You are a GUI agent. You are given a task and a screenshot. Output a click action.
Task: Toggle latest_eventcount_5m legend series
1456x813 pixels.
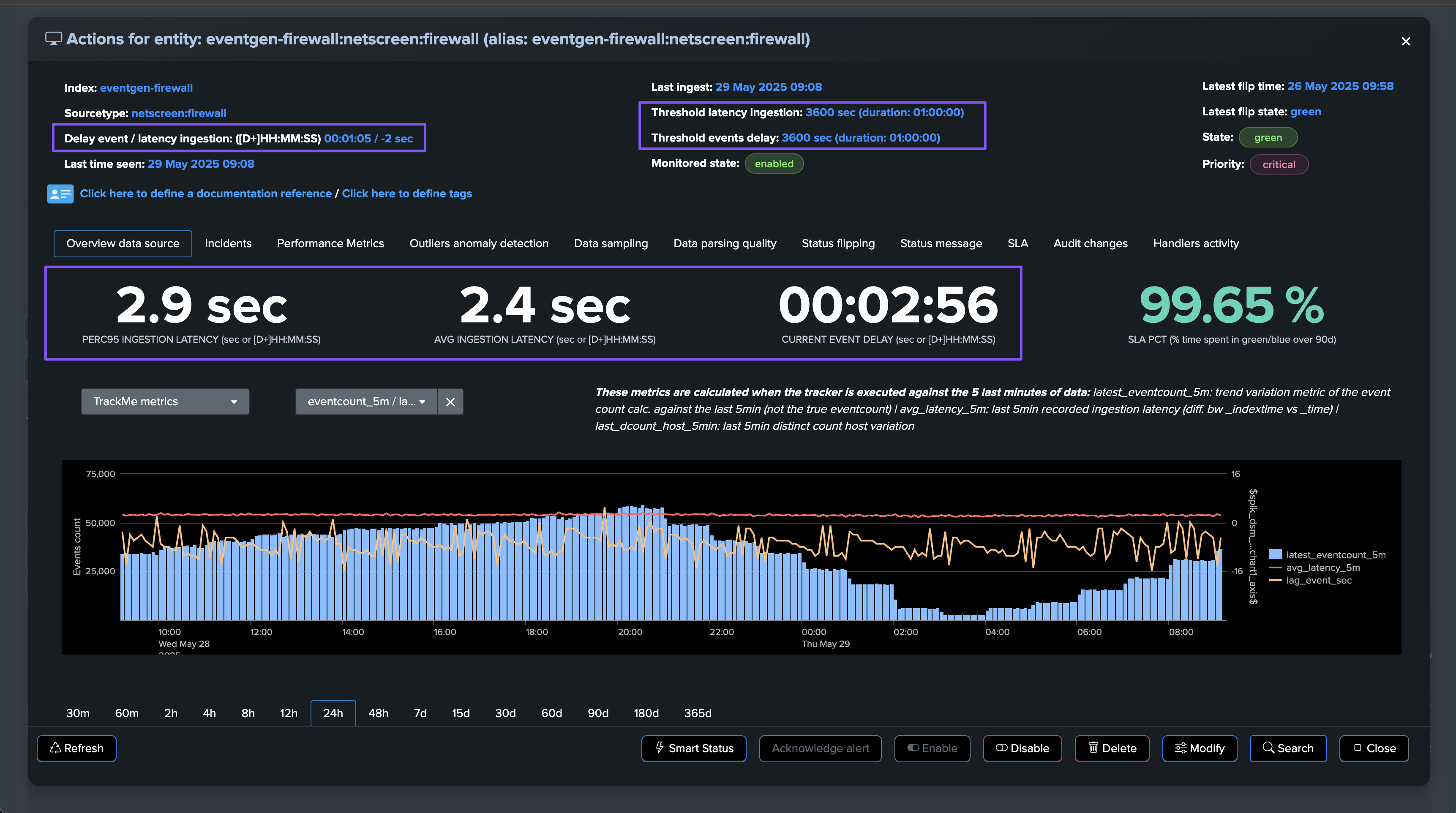(1335, 555)
